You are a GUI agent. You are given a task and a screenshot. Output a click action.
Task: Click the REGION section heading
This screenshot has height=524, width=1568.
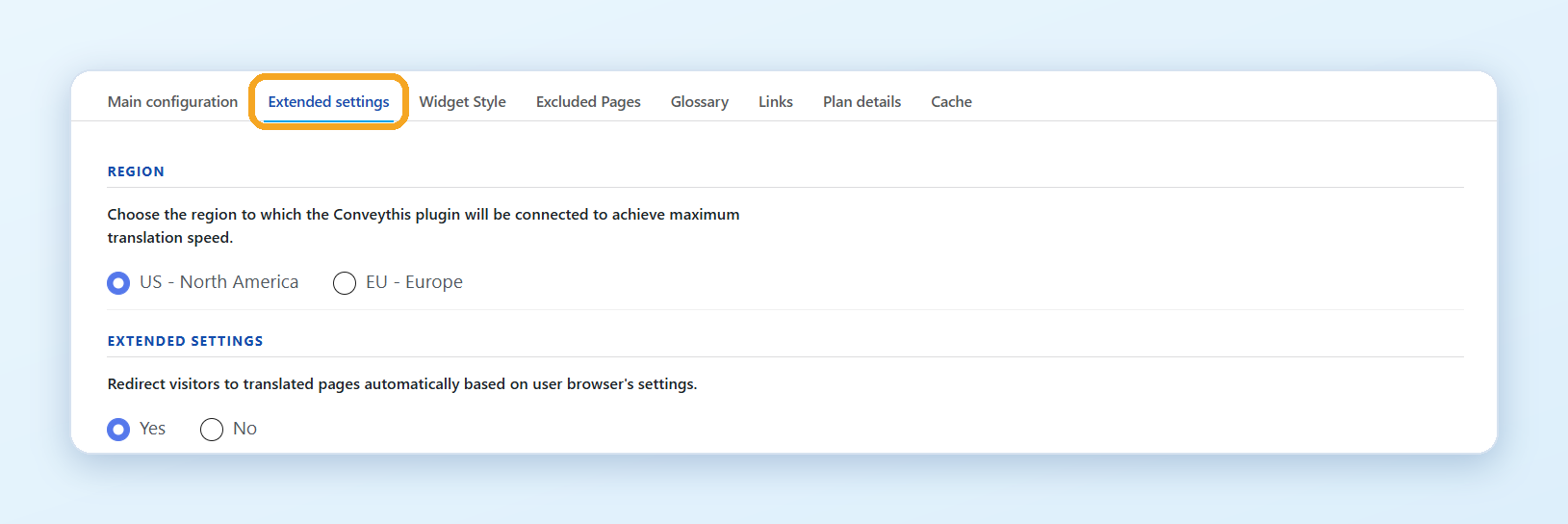[x=136, y=171]
